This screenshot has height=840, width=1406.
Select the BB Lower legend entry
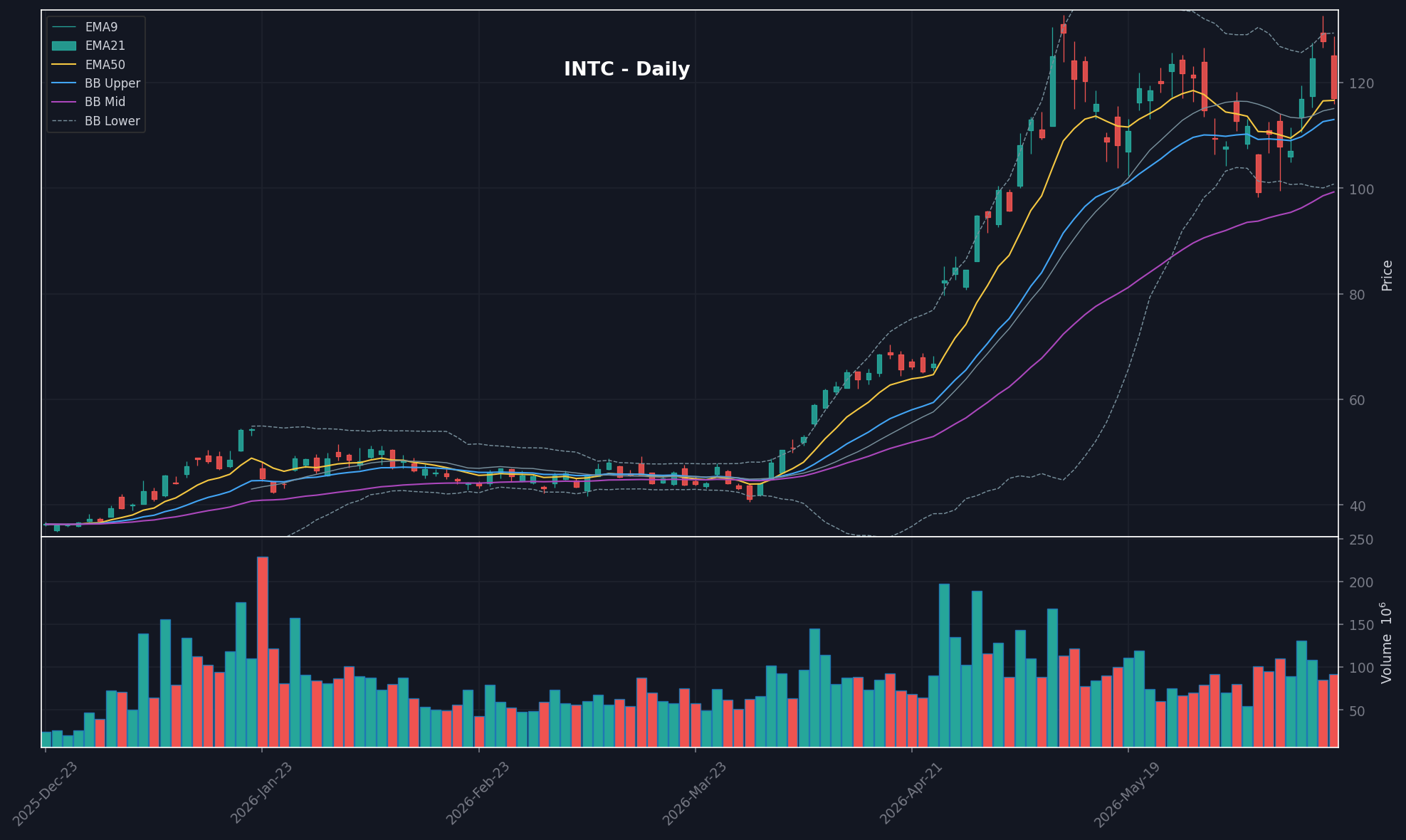pos(96,121)
